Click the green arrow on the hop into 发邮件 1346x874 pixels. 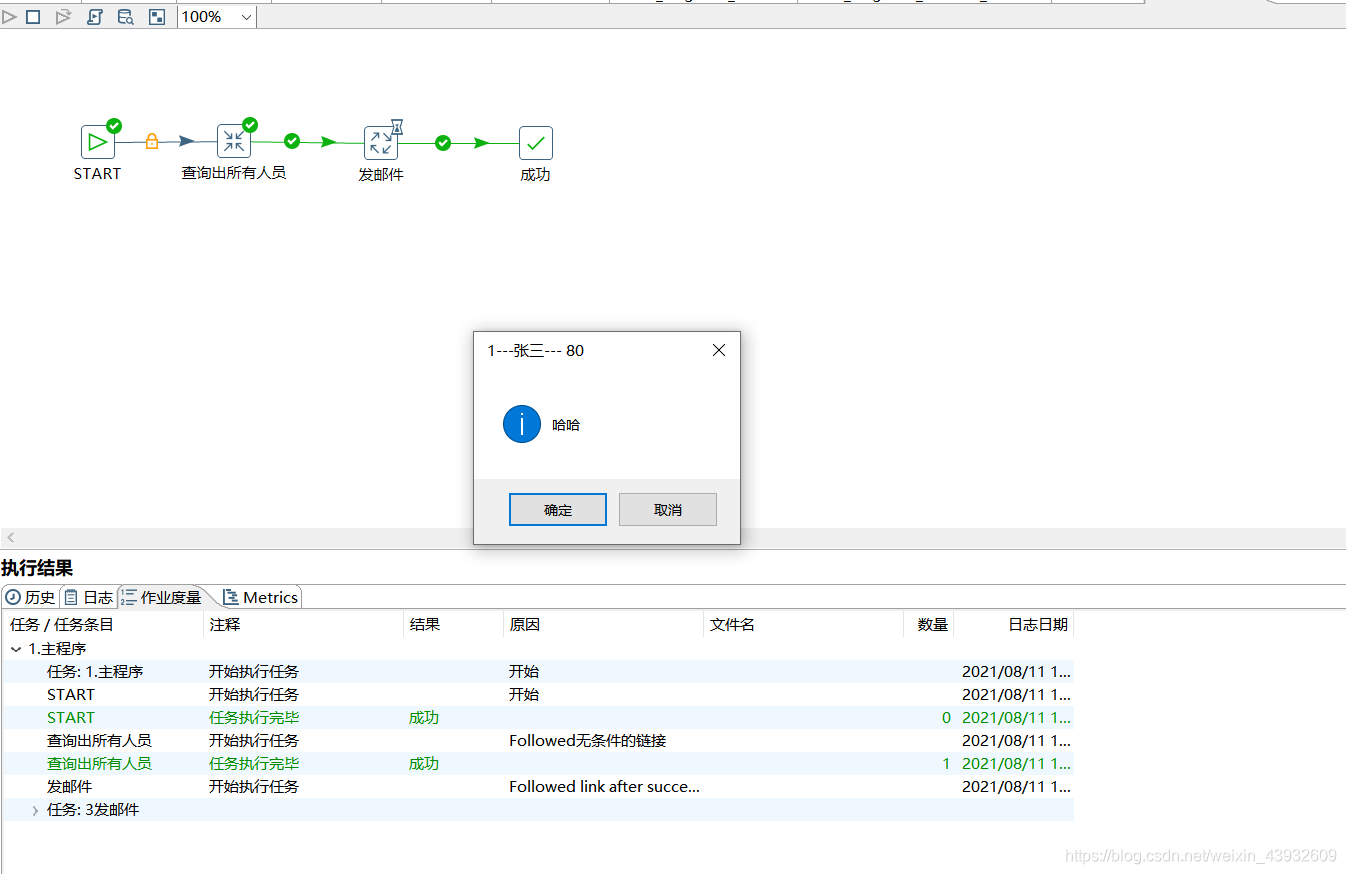[x=328, y=142]
